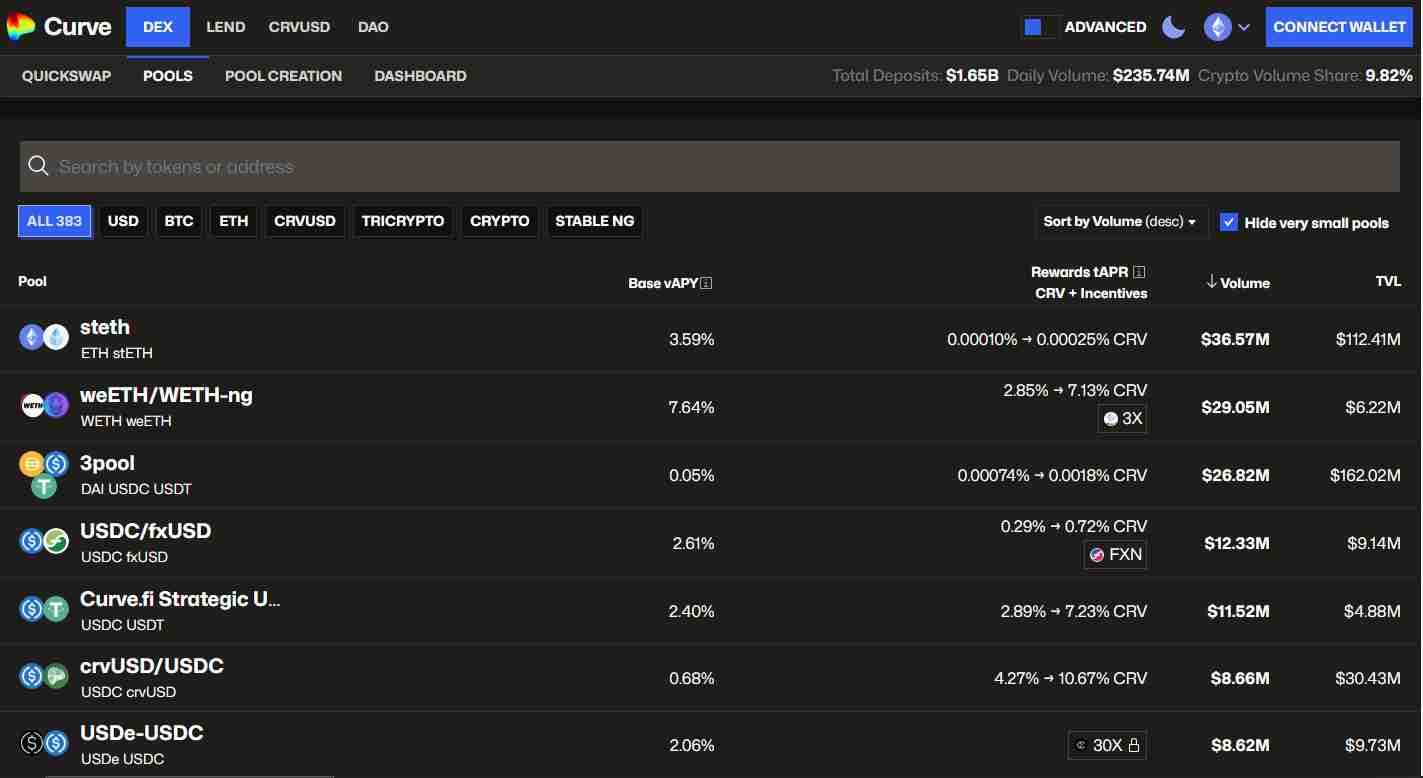Sort by the Pool column header
The width and height of the screenshot is (1423, 778).
tap(33, 281)
